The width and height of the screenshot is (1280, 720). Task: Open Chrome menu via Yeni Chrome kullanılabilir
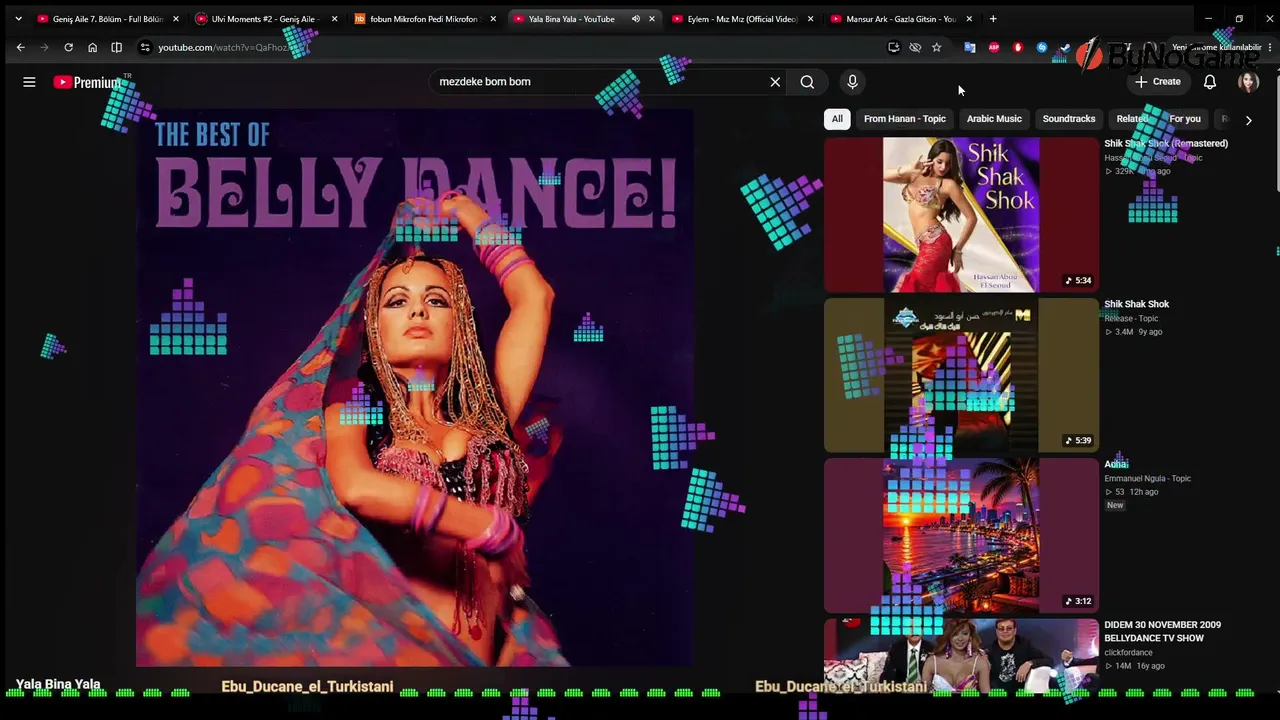pyautogui.click(x=1217, y=47)
